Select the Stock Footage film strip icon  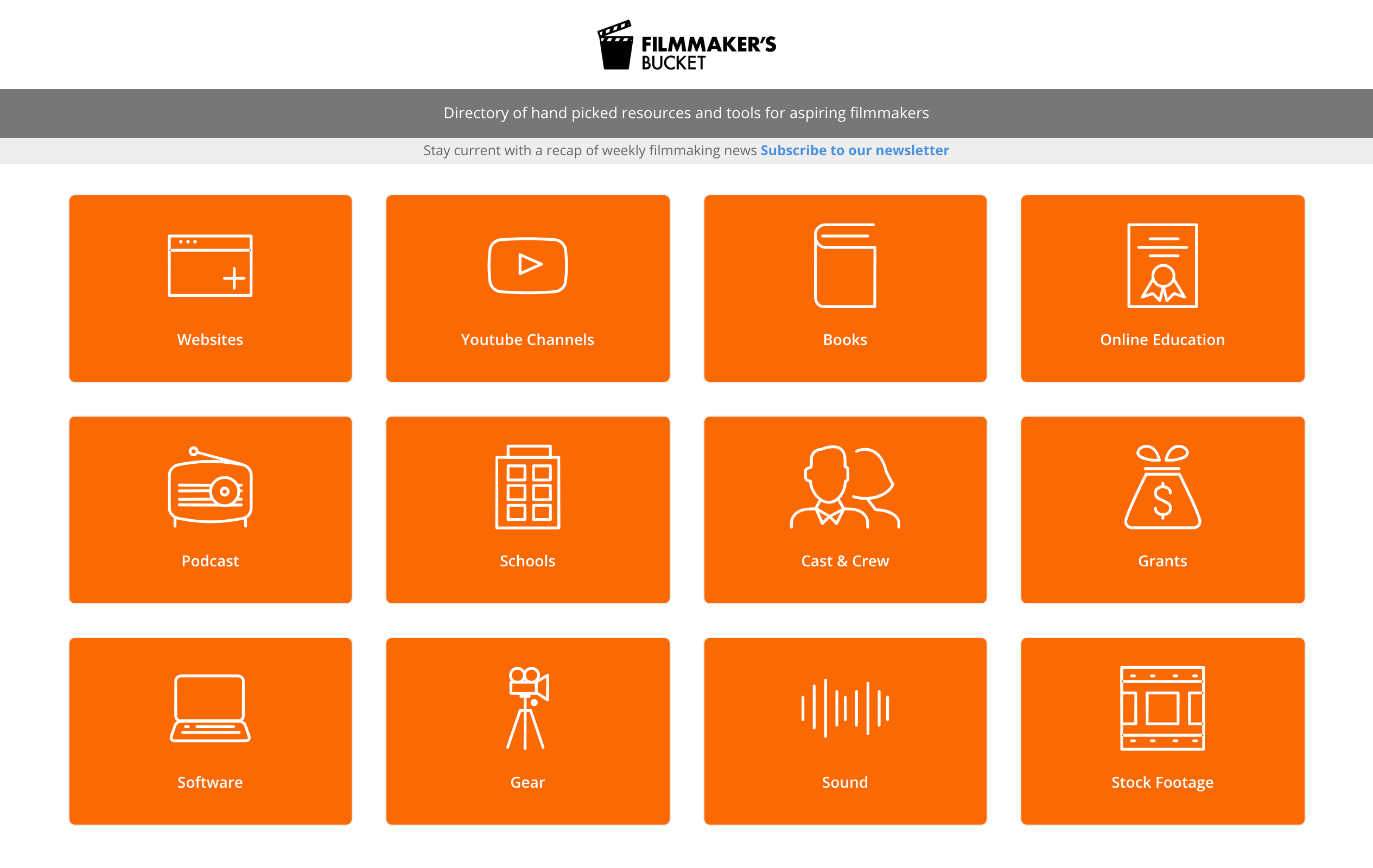[1162, 709]
